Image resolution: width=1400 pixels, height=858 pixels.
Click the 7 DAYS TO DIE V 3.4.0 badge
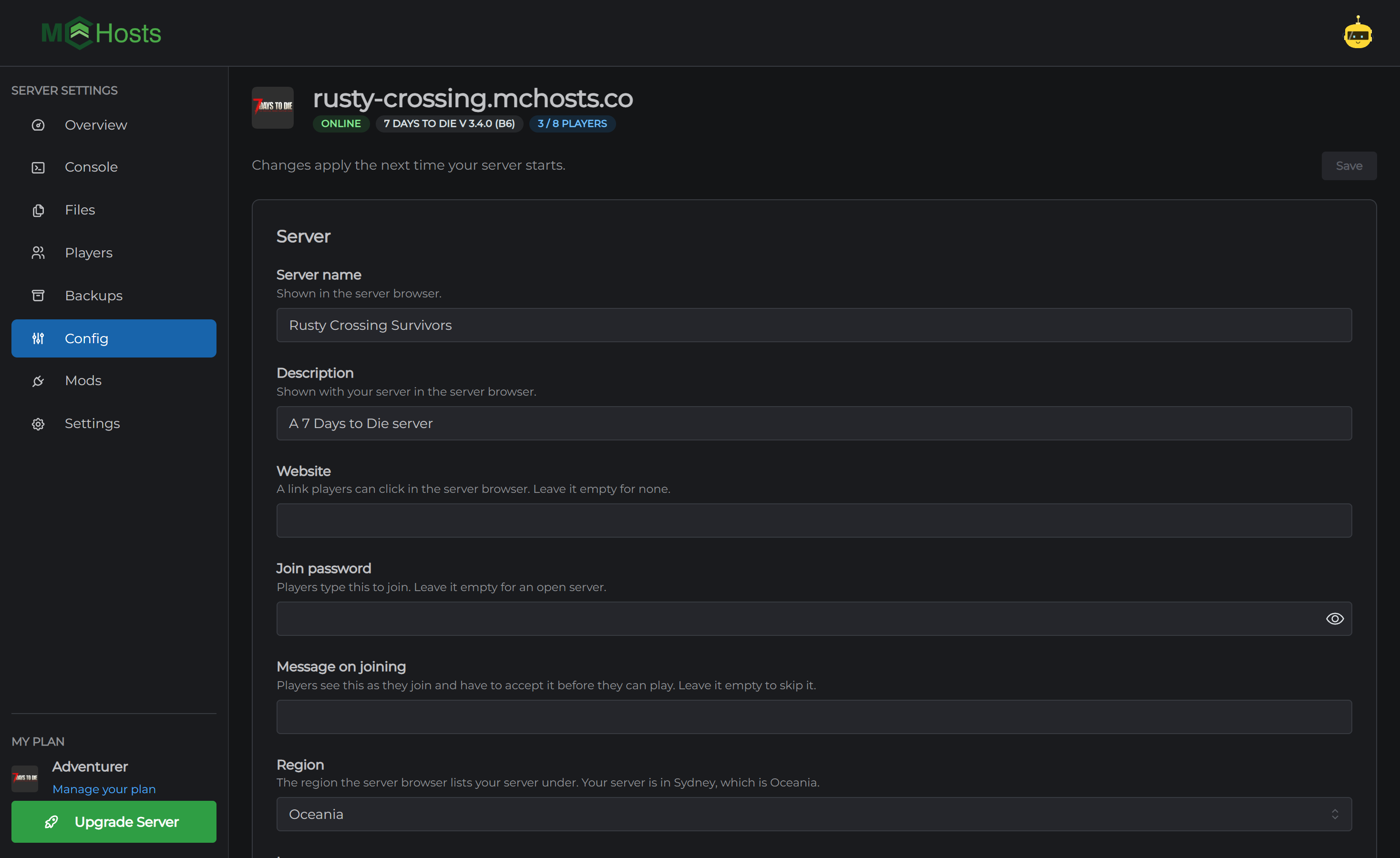tap(450, 124)
